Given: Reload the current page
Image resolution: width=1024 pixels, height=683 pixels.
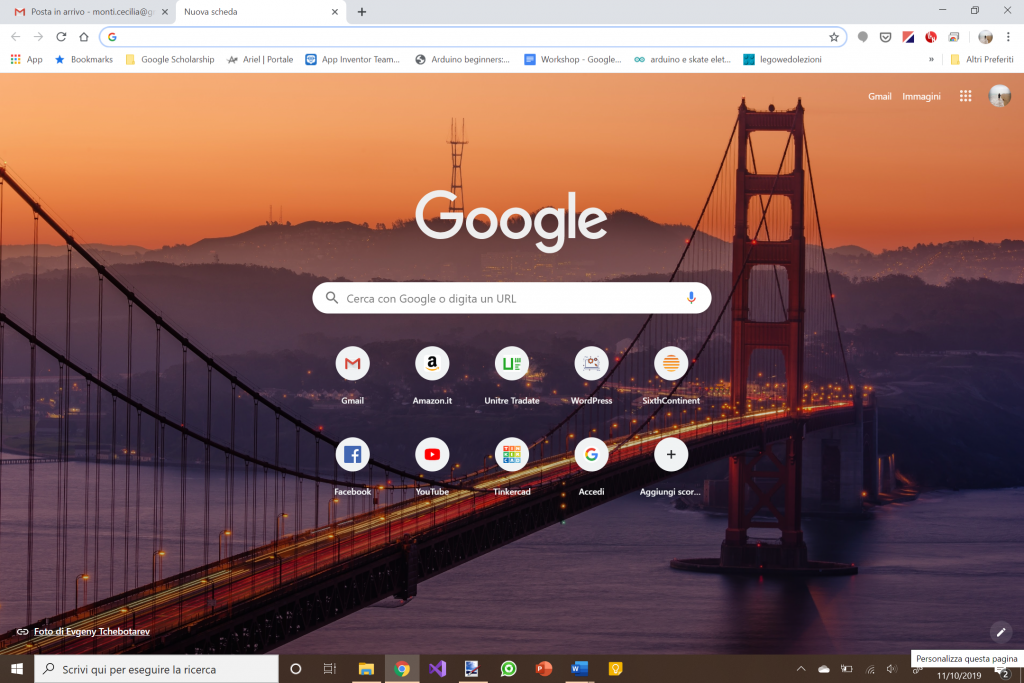Looking at the screenshot, I should (x=61, y=37).
